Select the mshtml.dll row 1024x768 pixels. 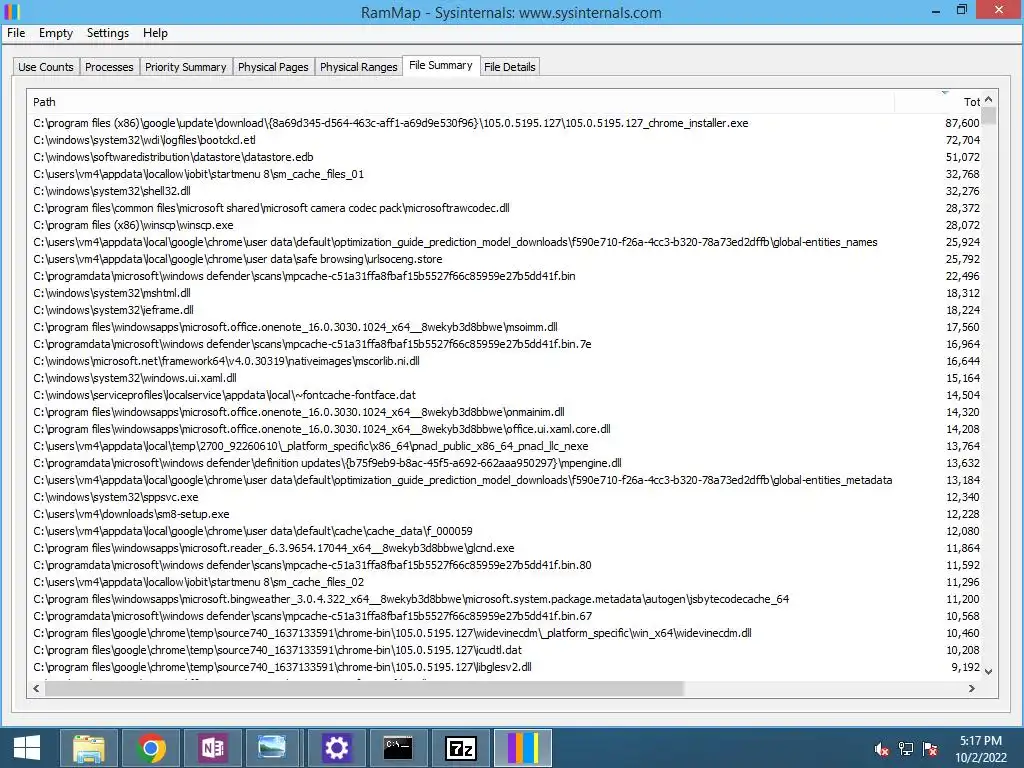click(x=506, y=293)
